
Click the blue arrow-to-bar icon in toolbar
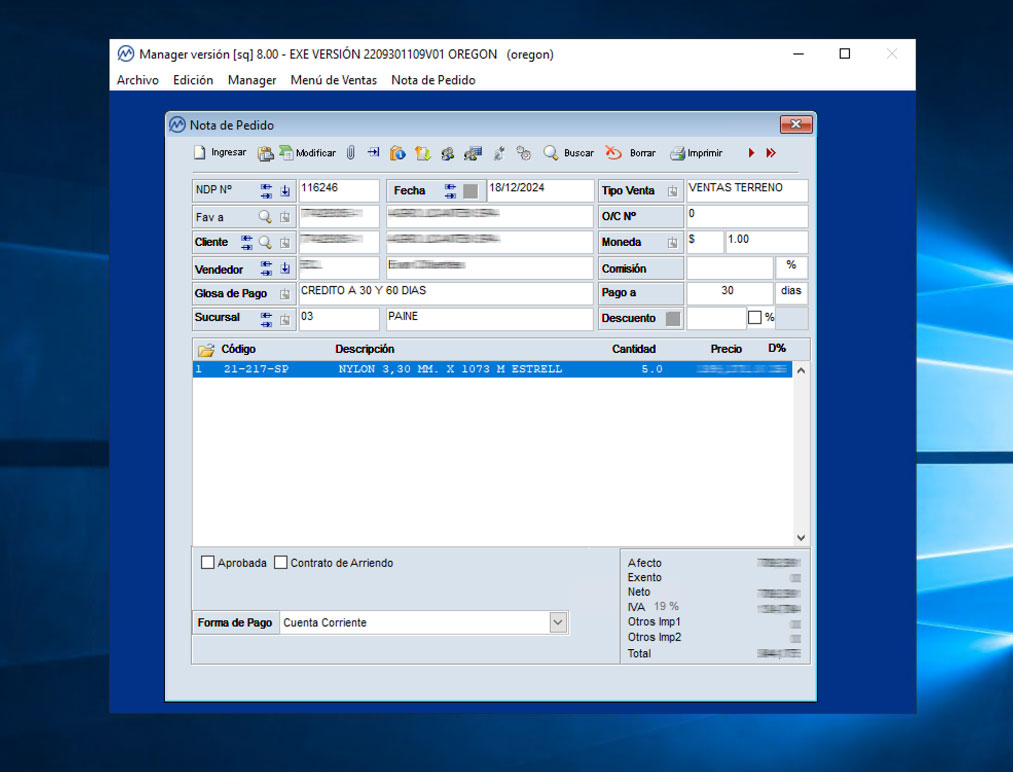point(373,152)
